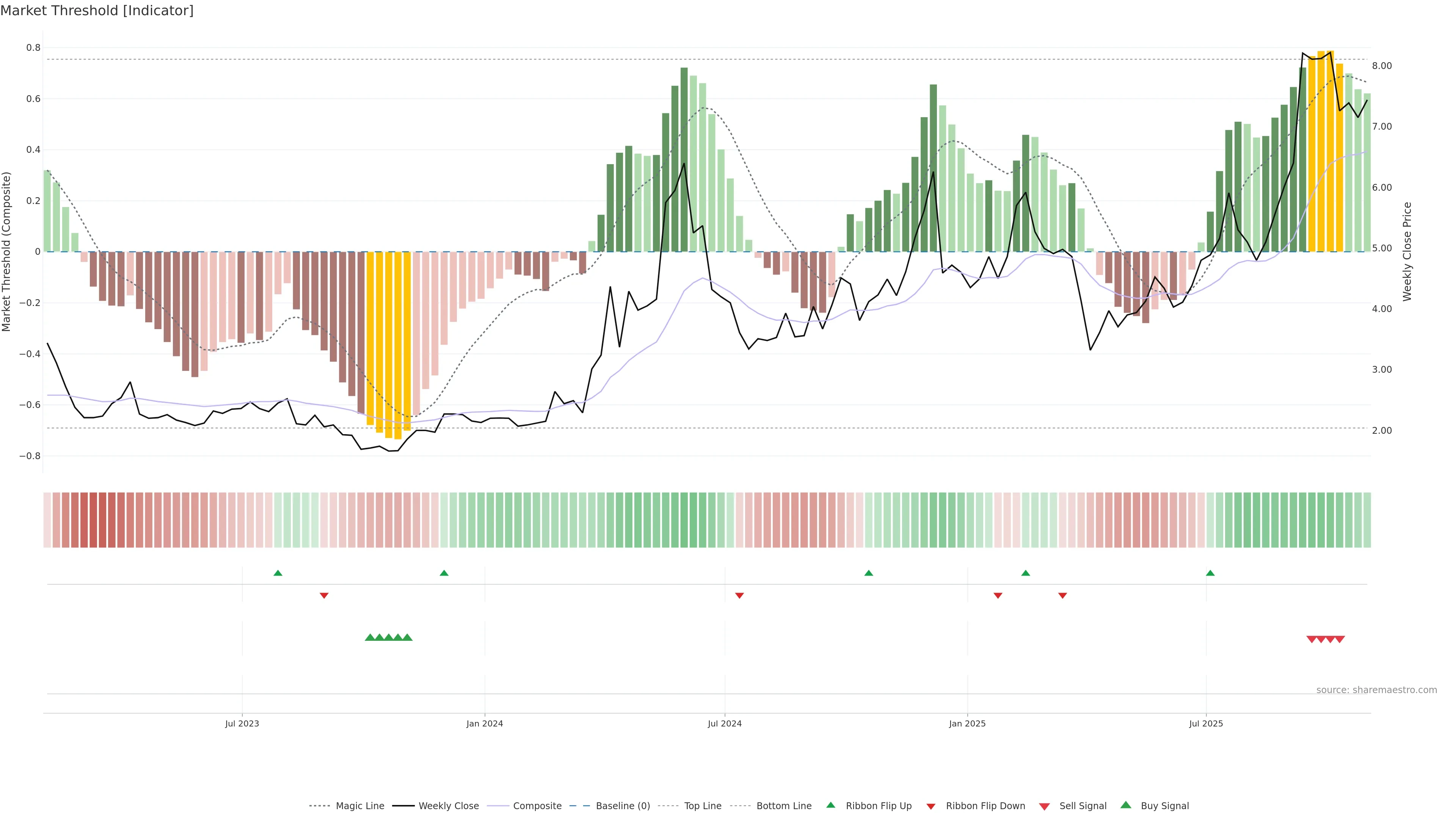This screenshot has width=1456, height=819.
Task: Click the Market Threshold [Indicator] chart title
Action: coord(97,11)
